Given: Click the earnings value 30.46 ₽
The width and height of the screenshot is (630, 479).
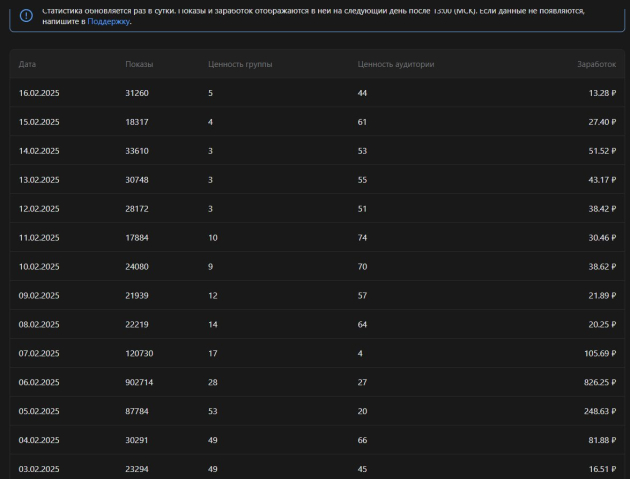Looking at the screenshot, I should (x=602, y=238).
